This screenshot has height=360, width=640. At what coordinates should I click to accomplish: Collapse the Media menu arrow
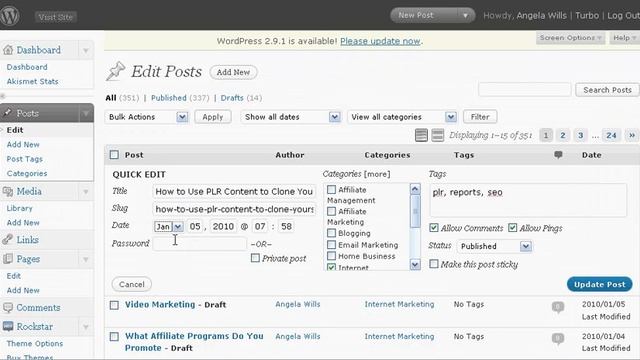86,191
